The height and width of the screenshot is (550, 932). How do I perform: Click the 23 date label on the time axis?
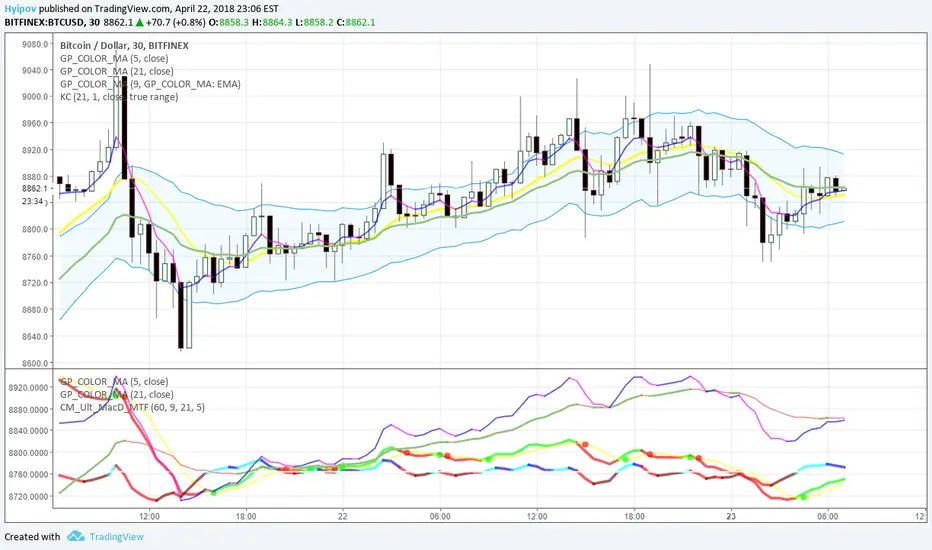pyautogui.click(x=731, y=516)
